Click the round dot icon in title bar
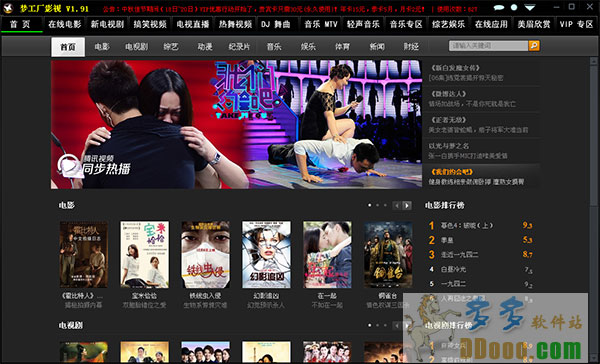This screenshot has height=364, width=600. pos(514,7)
